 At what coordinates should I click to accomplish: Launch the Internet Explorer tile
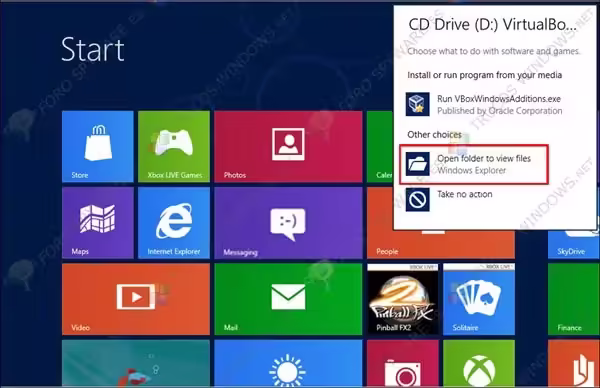(x=174, y=223)
